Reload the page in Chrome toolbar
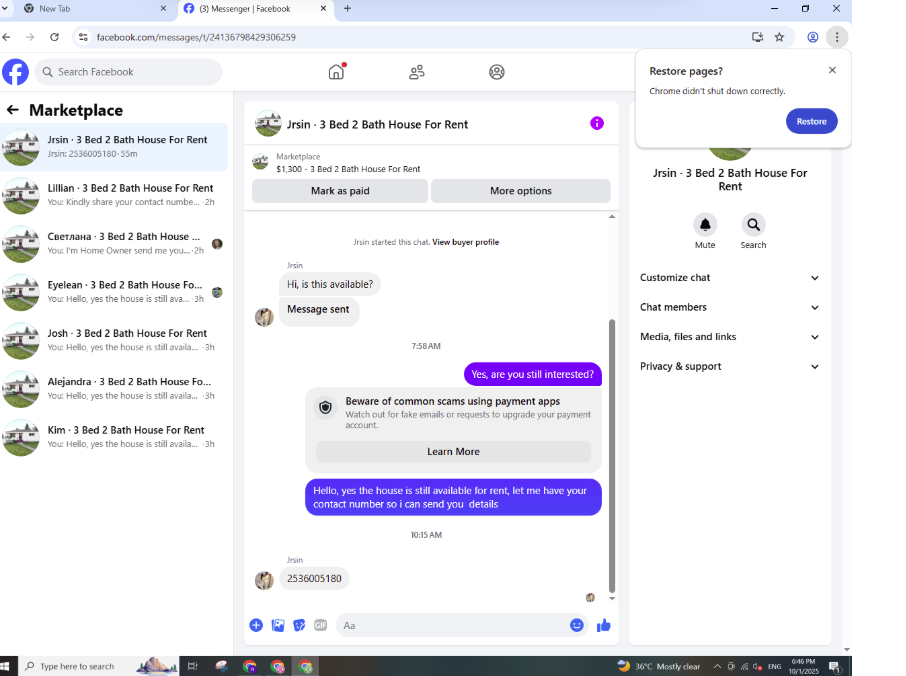Viewport: 906px width, 676px height. point(54,37)
